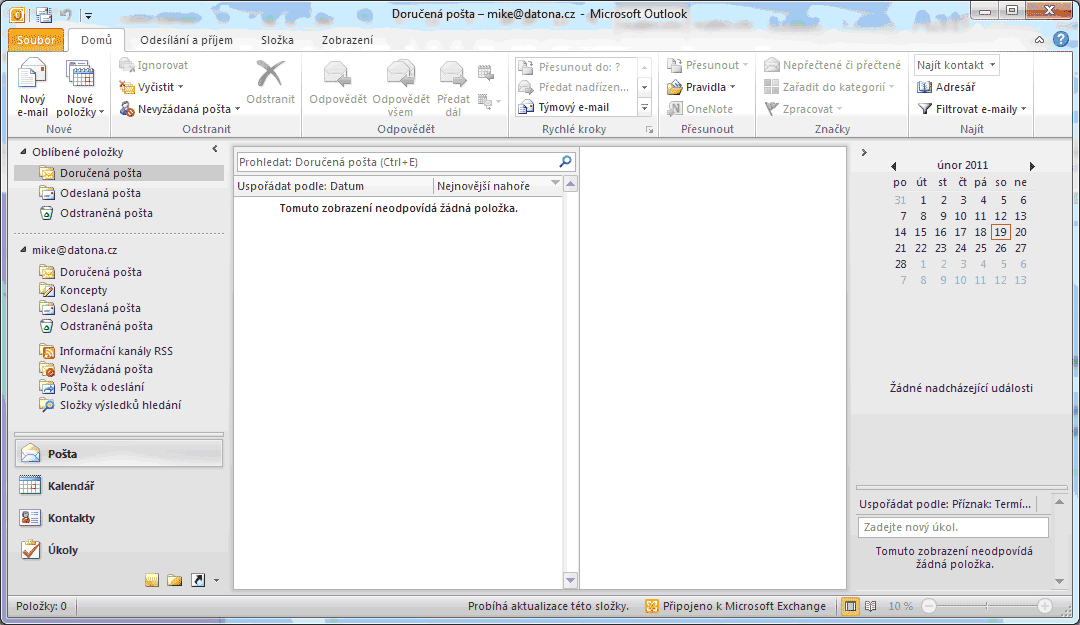Open the Pravidla rules dropdown
Screen dimensions: 1080x625
click(701, 87)
